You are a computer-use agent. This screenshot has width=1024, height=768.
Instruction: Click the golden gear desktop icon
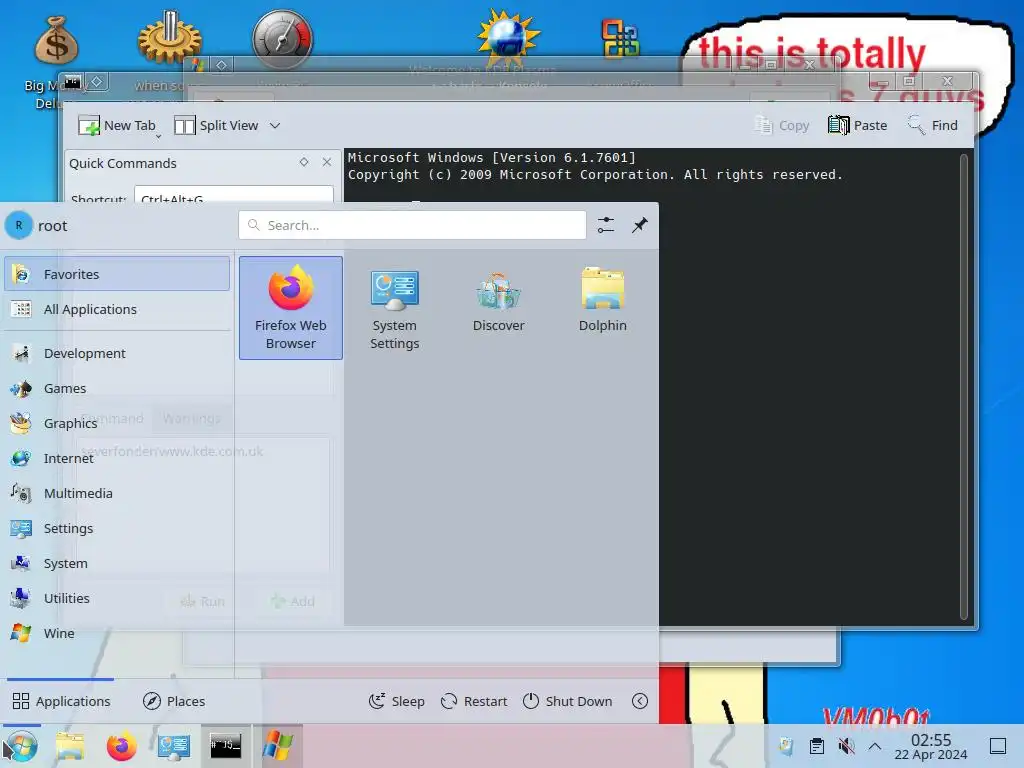169,39
